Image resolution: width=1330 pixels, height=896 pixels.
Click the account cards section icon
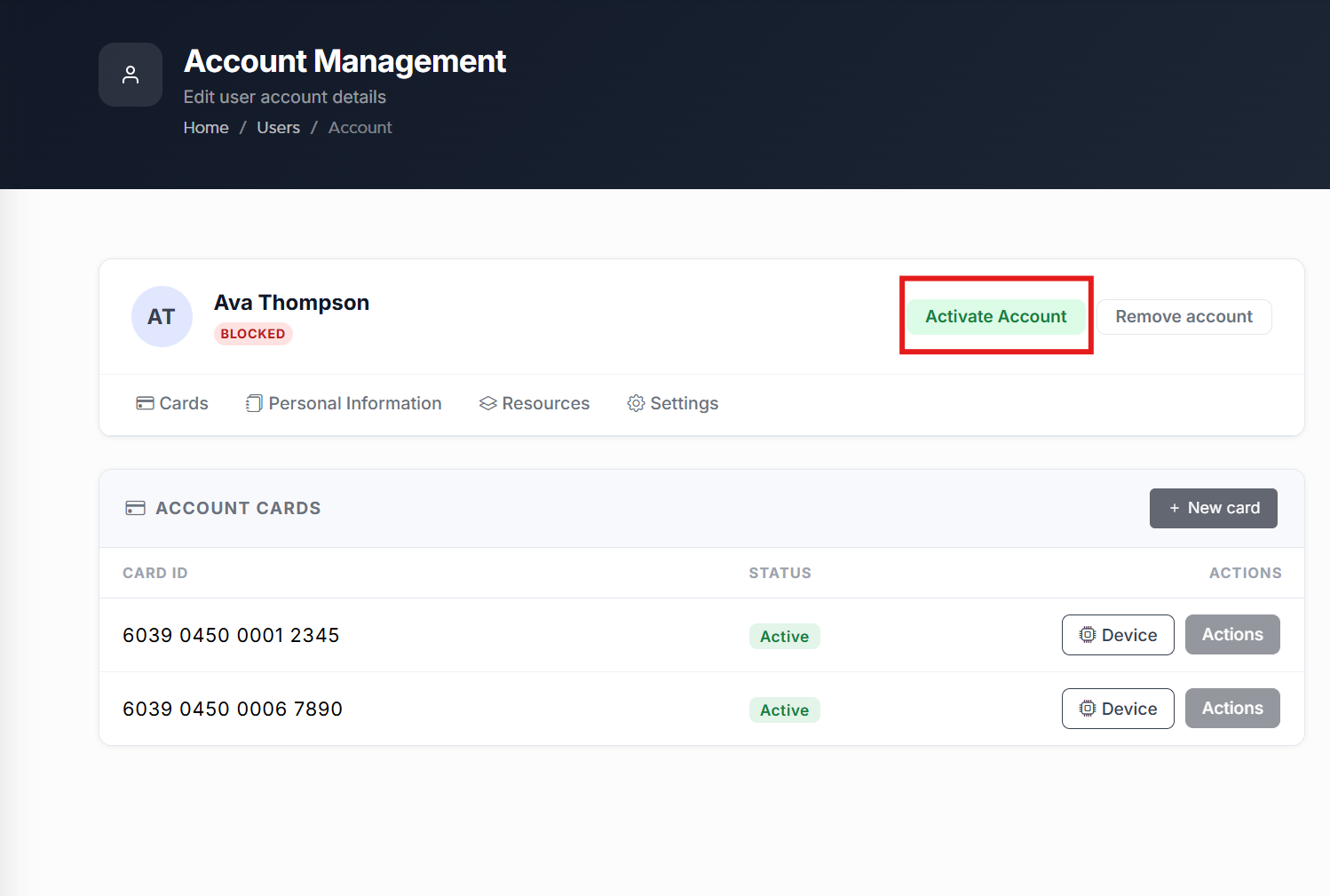tap(135, 508)
